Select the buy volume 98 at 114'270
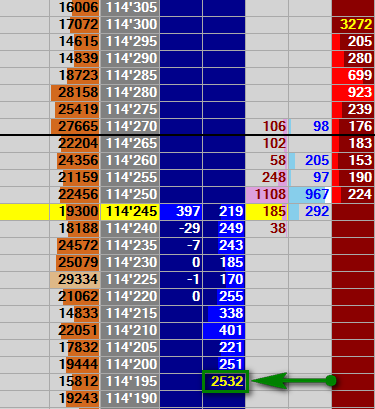Viewport: 375px width, 409px height. 310,126
